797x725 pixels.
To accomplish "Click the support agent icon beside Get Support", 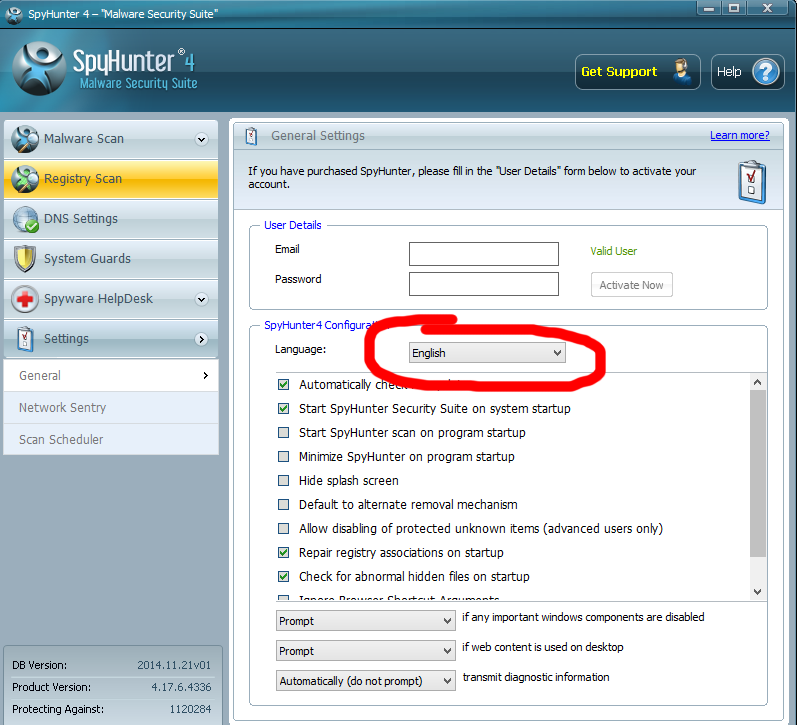I will pos(682,71).
